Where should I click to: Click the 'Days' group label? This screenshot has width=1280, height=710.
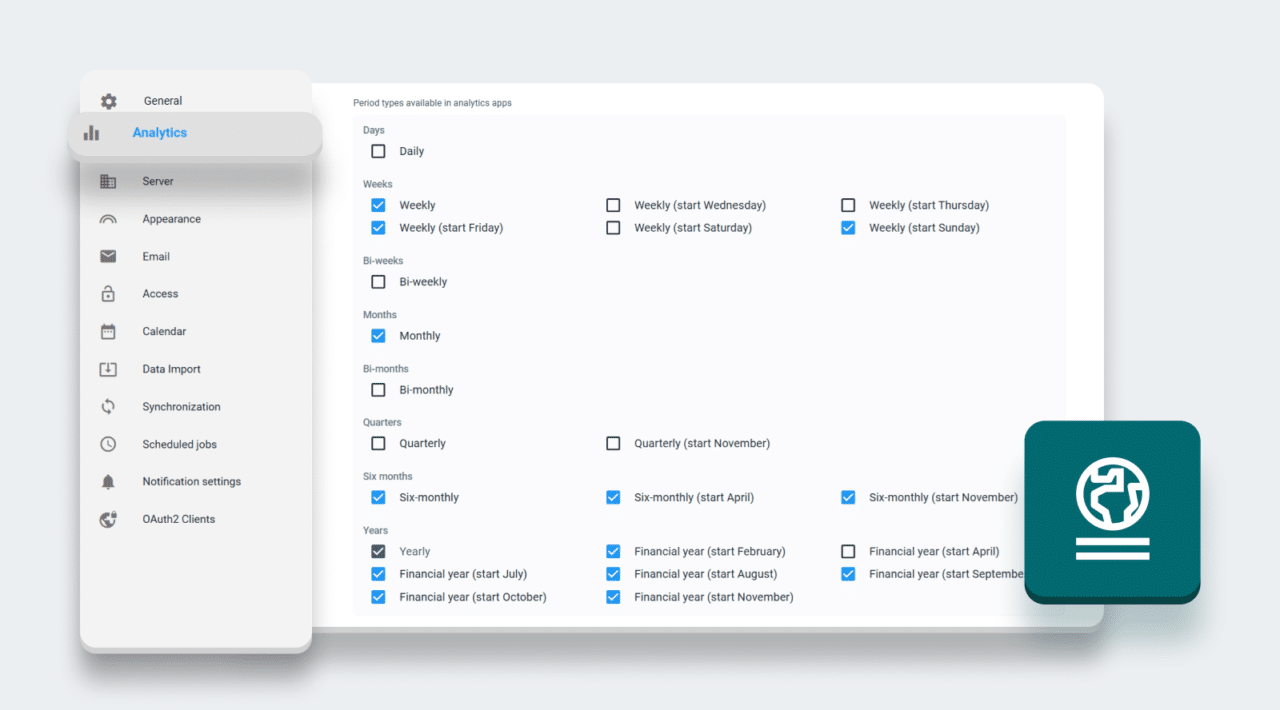(x=373, y=130)
